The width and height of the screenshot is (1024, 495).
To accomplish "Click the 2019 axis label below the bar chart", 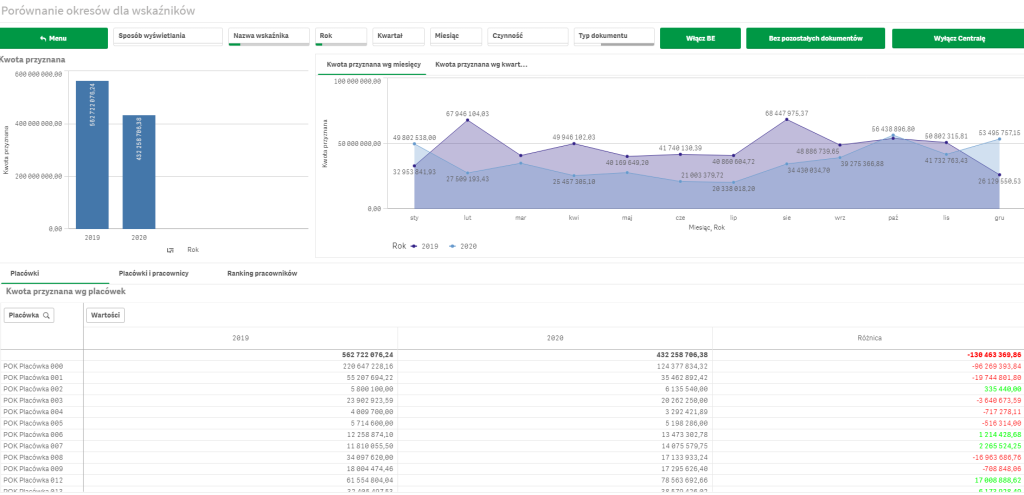I will click(x=92, y=238).
